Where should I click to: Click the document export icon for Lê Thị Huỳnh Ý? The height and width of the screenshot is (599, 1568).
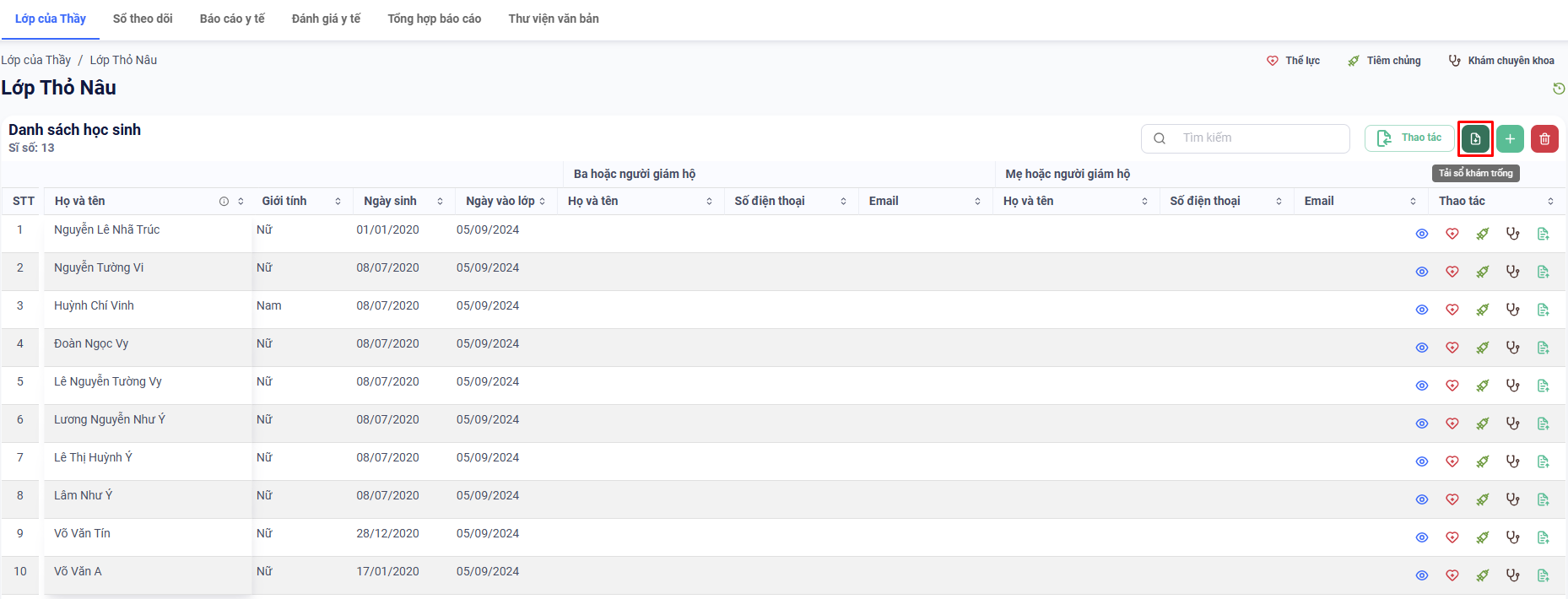pyautogui.click(x=1543, y=461)
